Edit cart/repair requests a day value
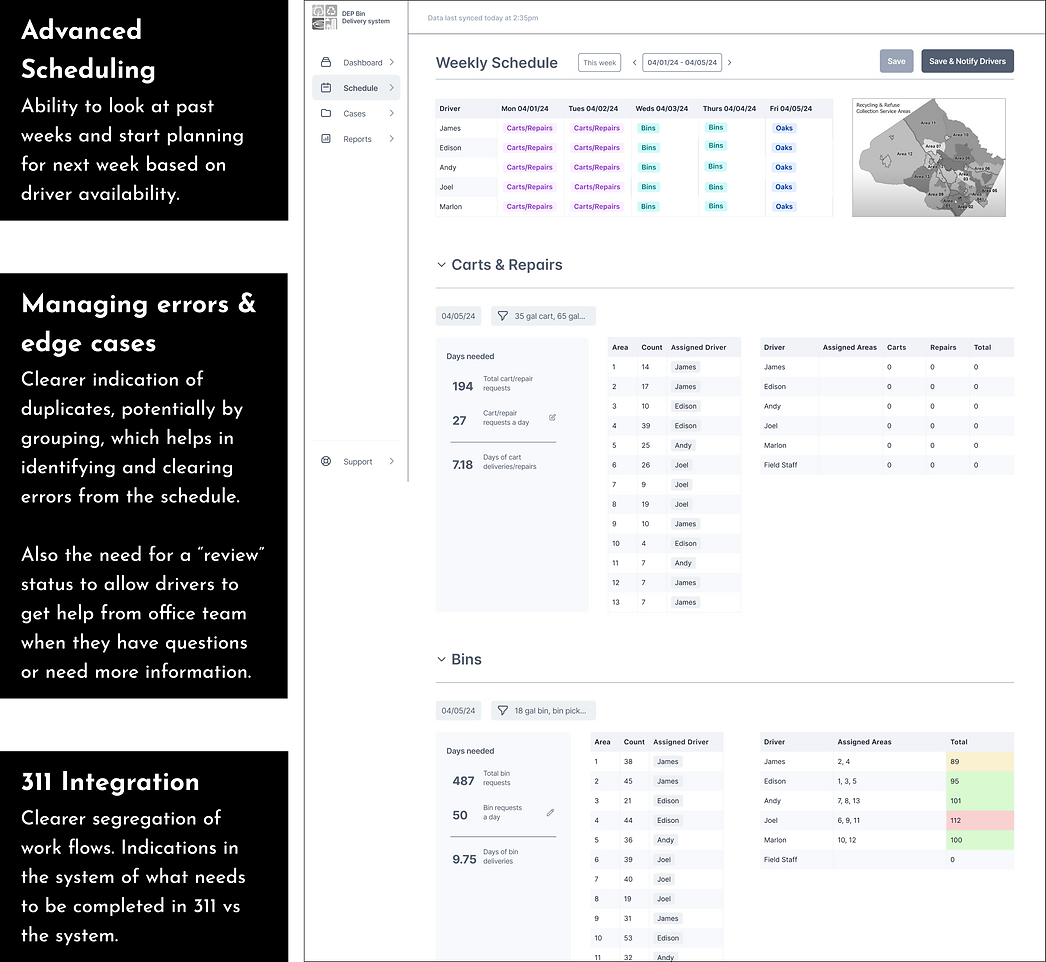This screenshot has height=962, width=1046. point(552,418)
